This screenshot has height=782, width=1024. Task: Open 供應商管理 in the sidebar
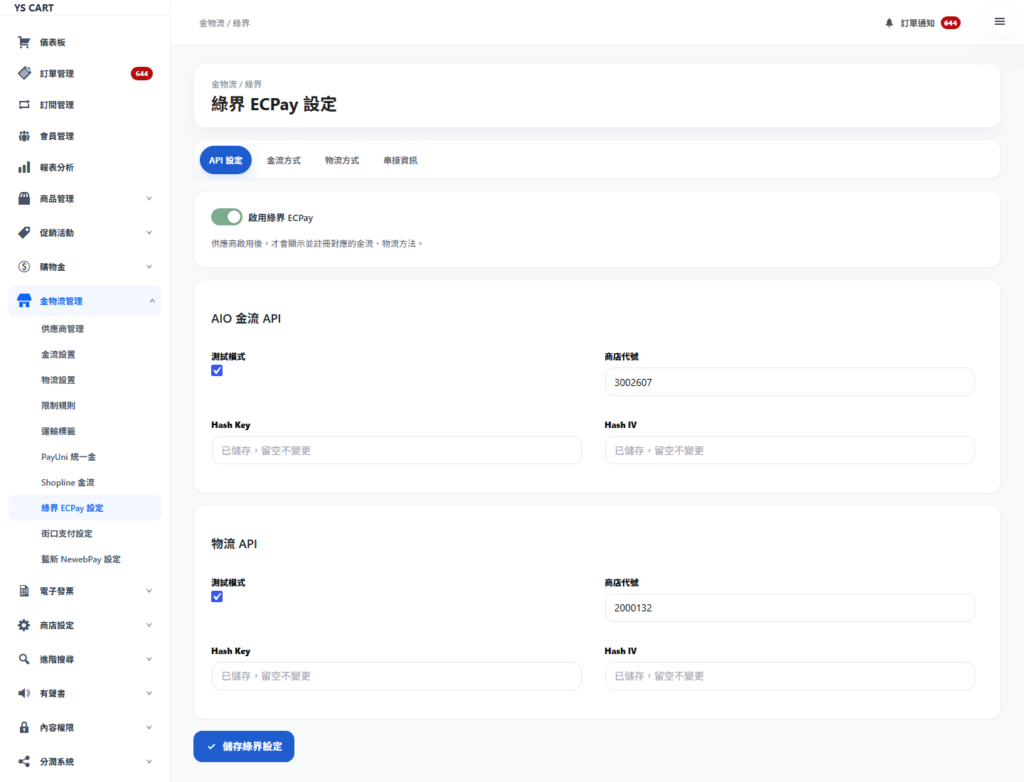[63, 329]
